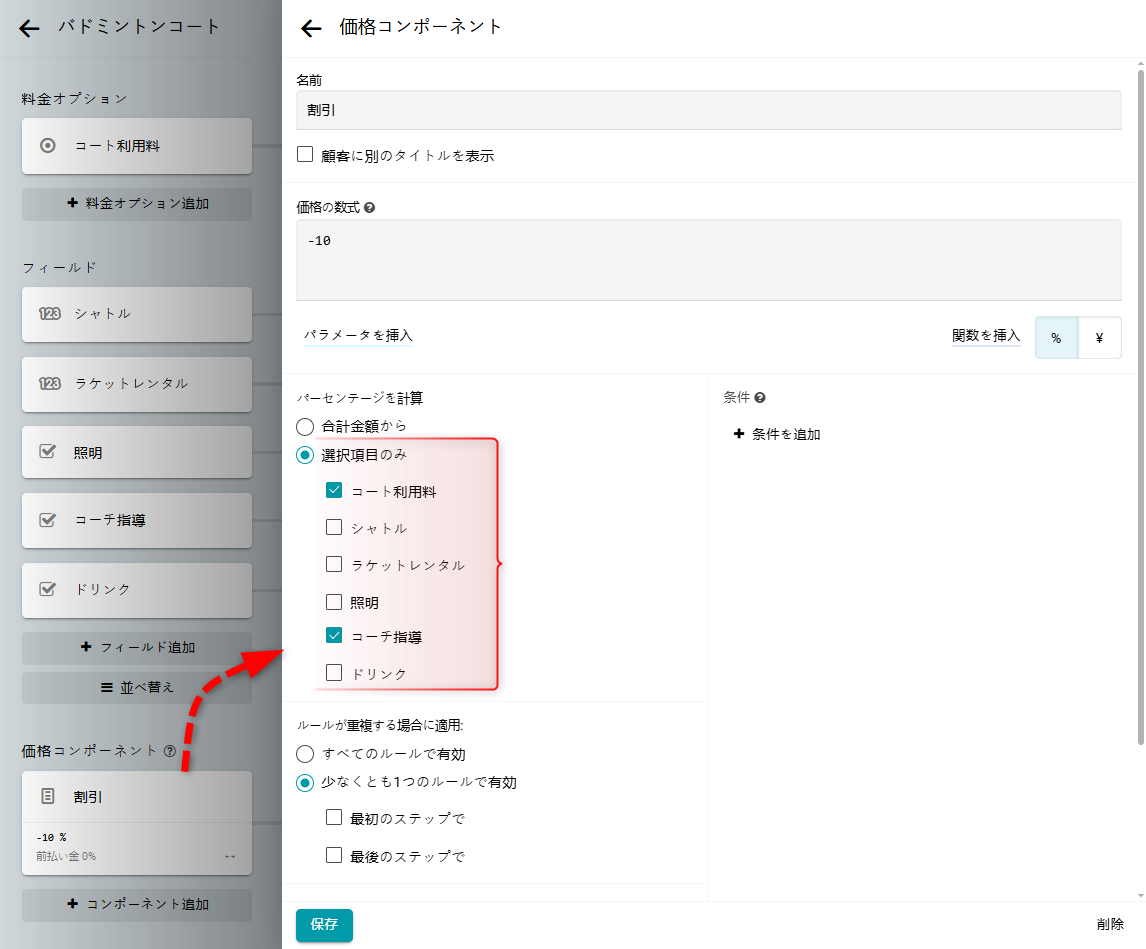
Task: Open パラメータを挿入 dropdown
Action: coord(358,336)
